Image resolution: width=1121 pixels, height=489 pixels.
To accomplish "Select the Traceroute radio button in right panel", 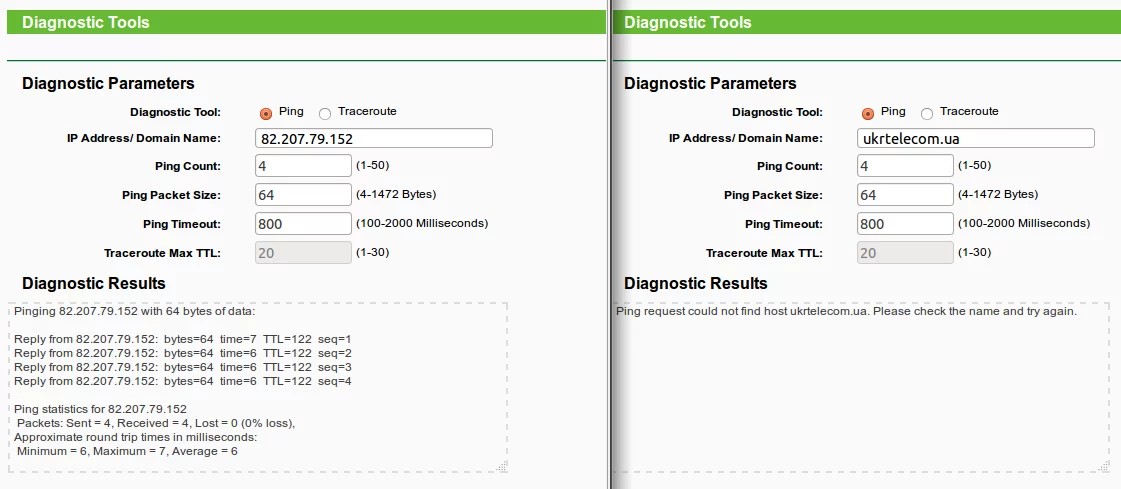I will [927, 113].
